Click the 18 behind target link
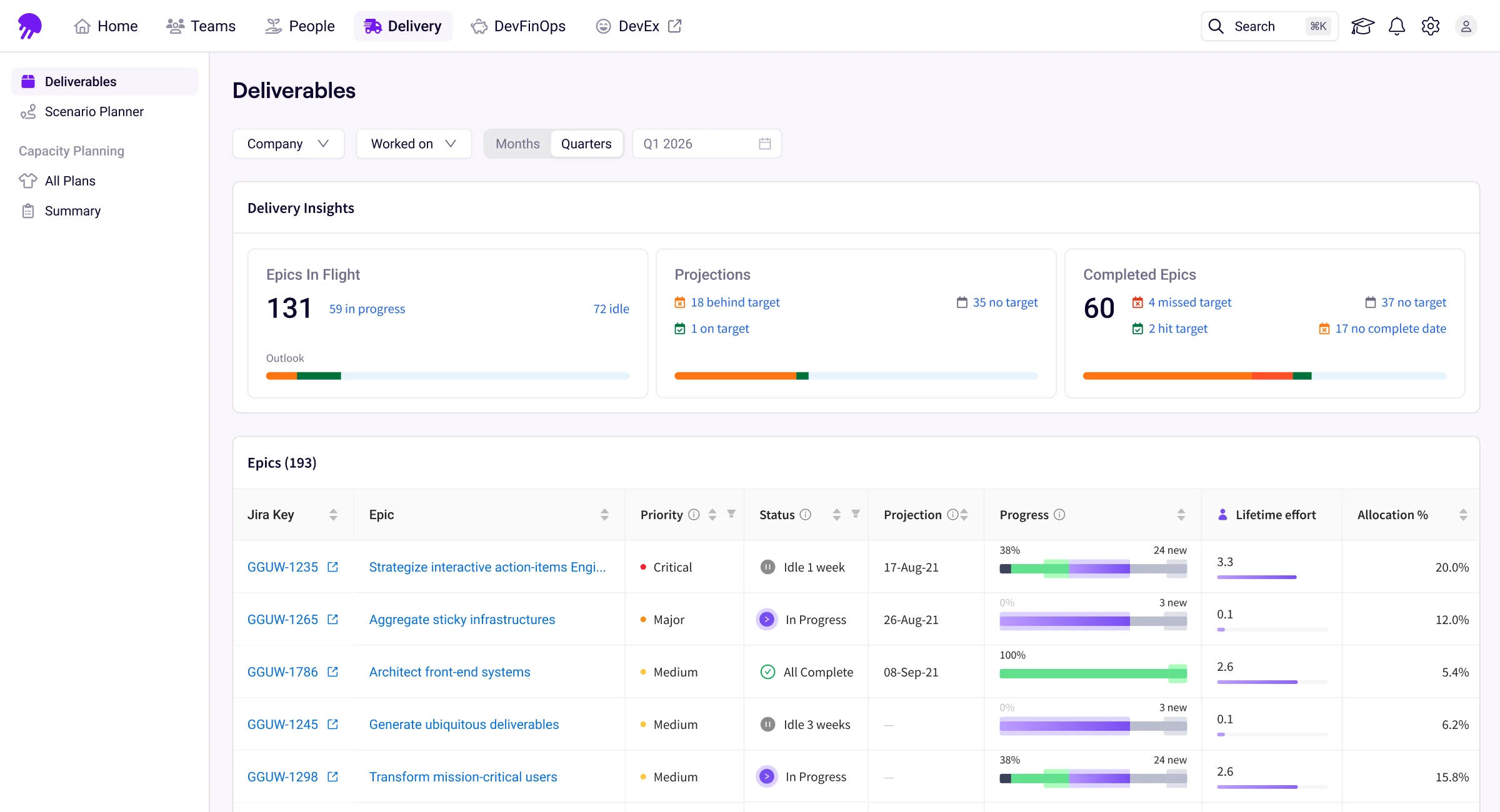This screenshot has height=812, width=1500. tap(735, 302)
